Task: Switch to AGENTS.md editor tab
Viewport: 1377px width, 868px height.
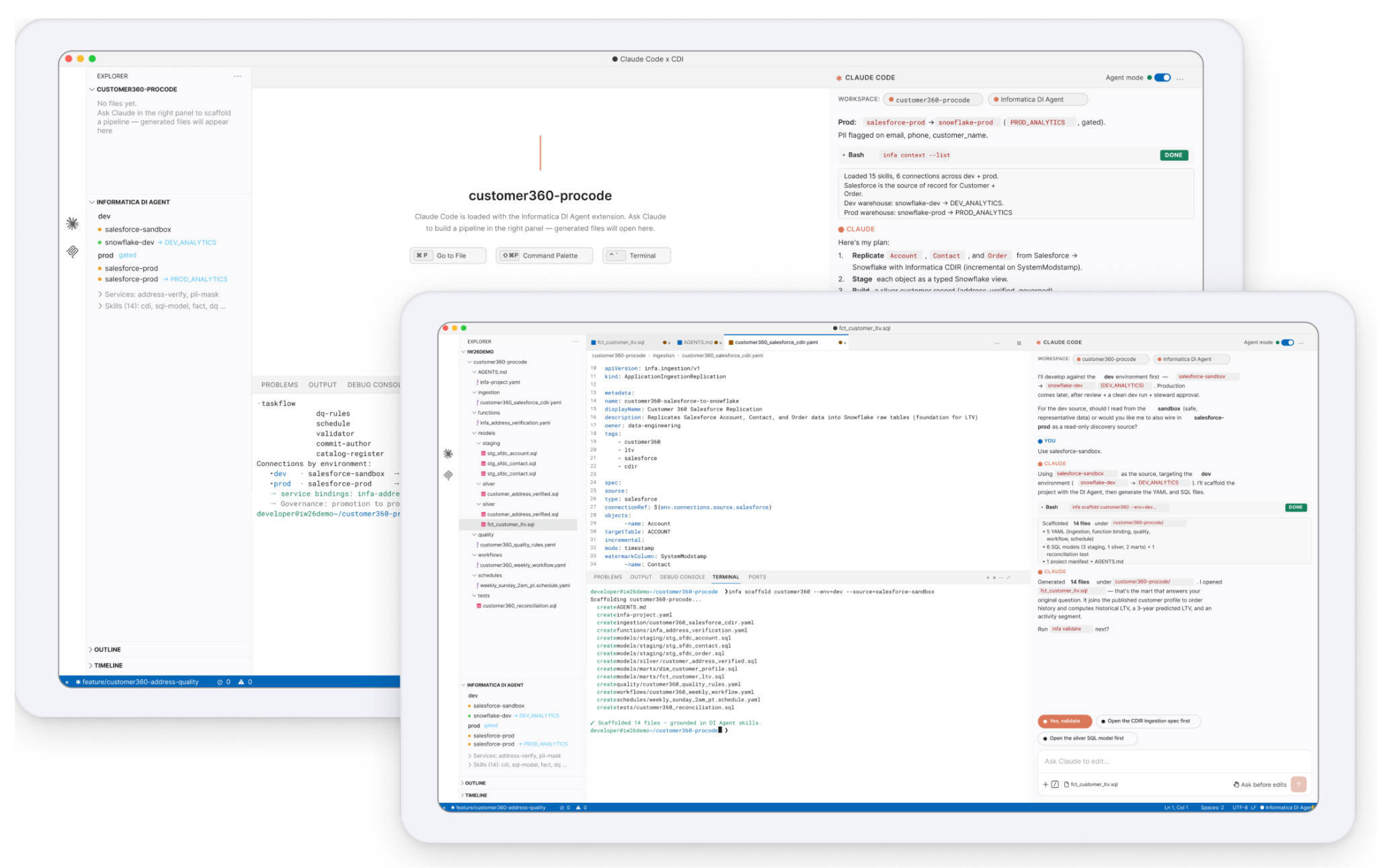Action: [697, 343]
